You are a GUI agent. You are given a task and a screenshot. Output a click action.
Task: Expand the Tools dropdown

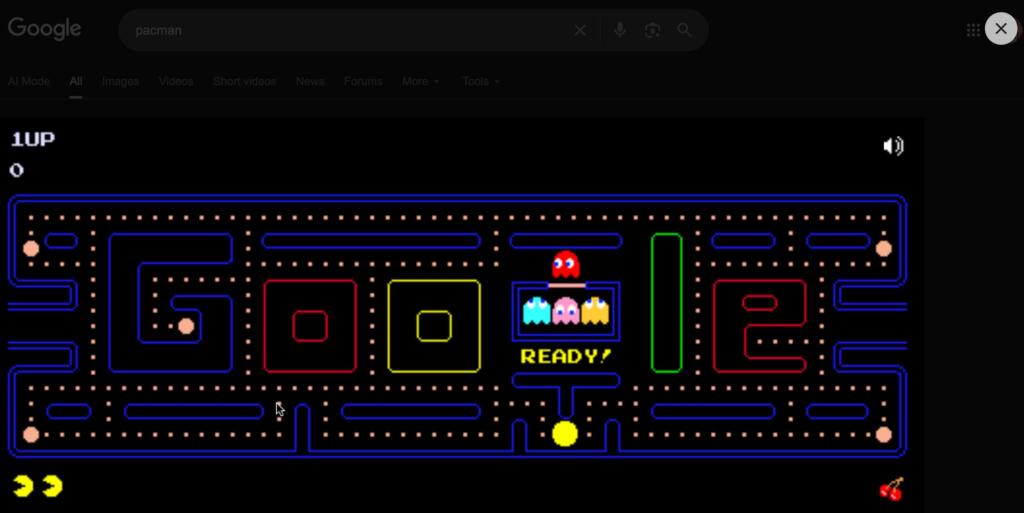pyautogui.click(x=480, y=81)
